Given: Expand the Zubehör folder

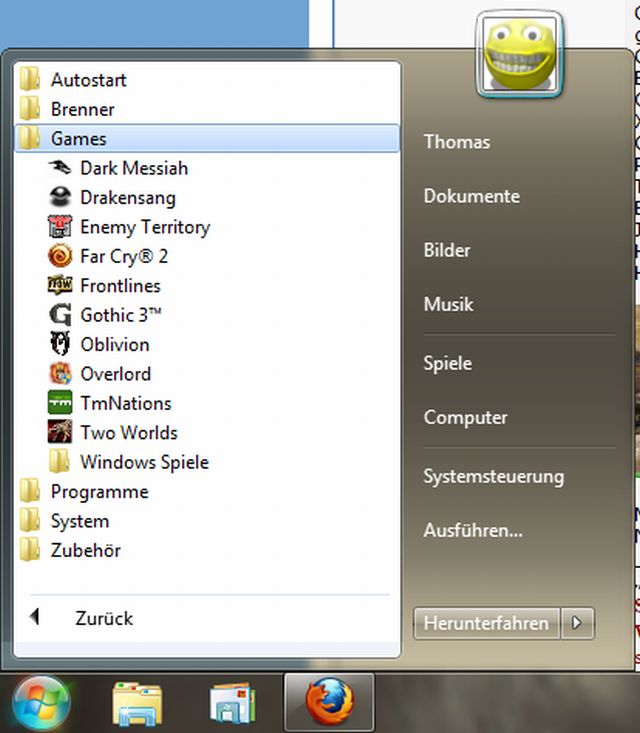Looking at the screenshot, I should click(x=207, y=550).
